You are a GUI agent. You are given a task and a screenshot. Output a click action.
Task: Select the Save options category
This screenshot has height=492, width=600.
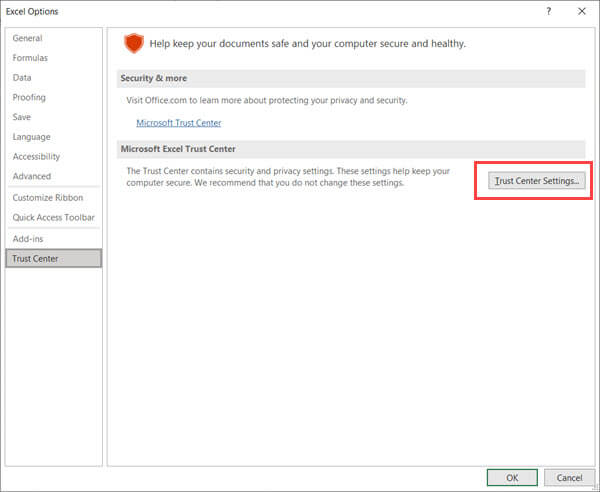(x=22, y=117)
